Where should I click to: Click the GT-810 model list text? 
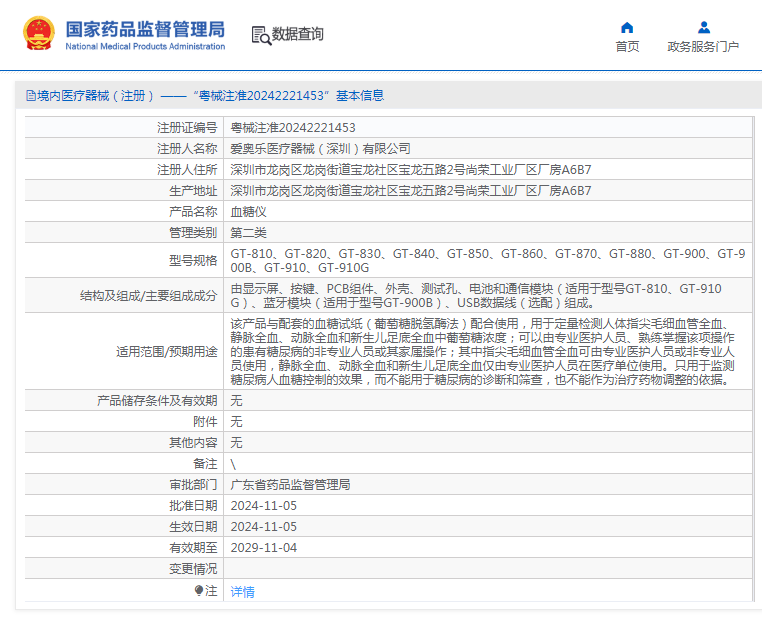click(x=487, y=260)
